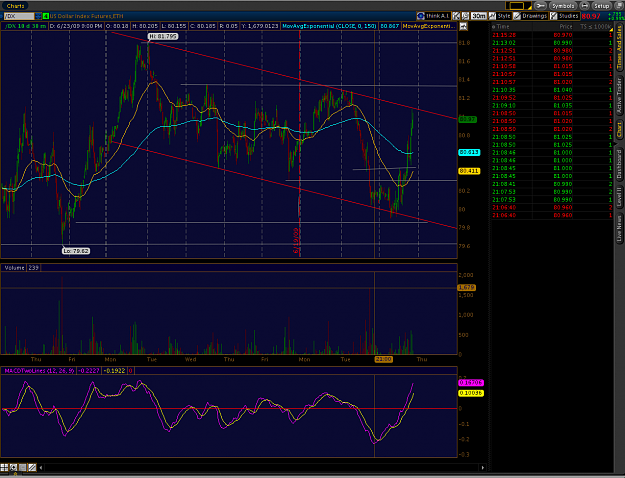
Task: Open the Studies menu
Action: pyautogui.click(x=564, y=16)
